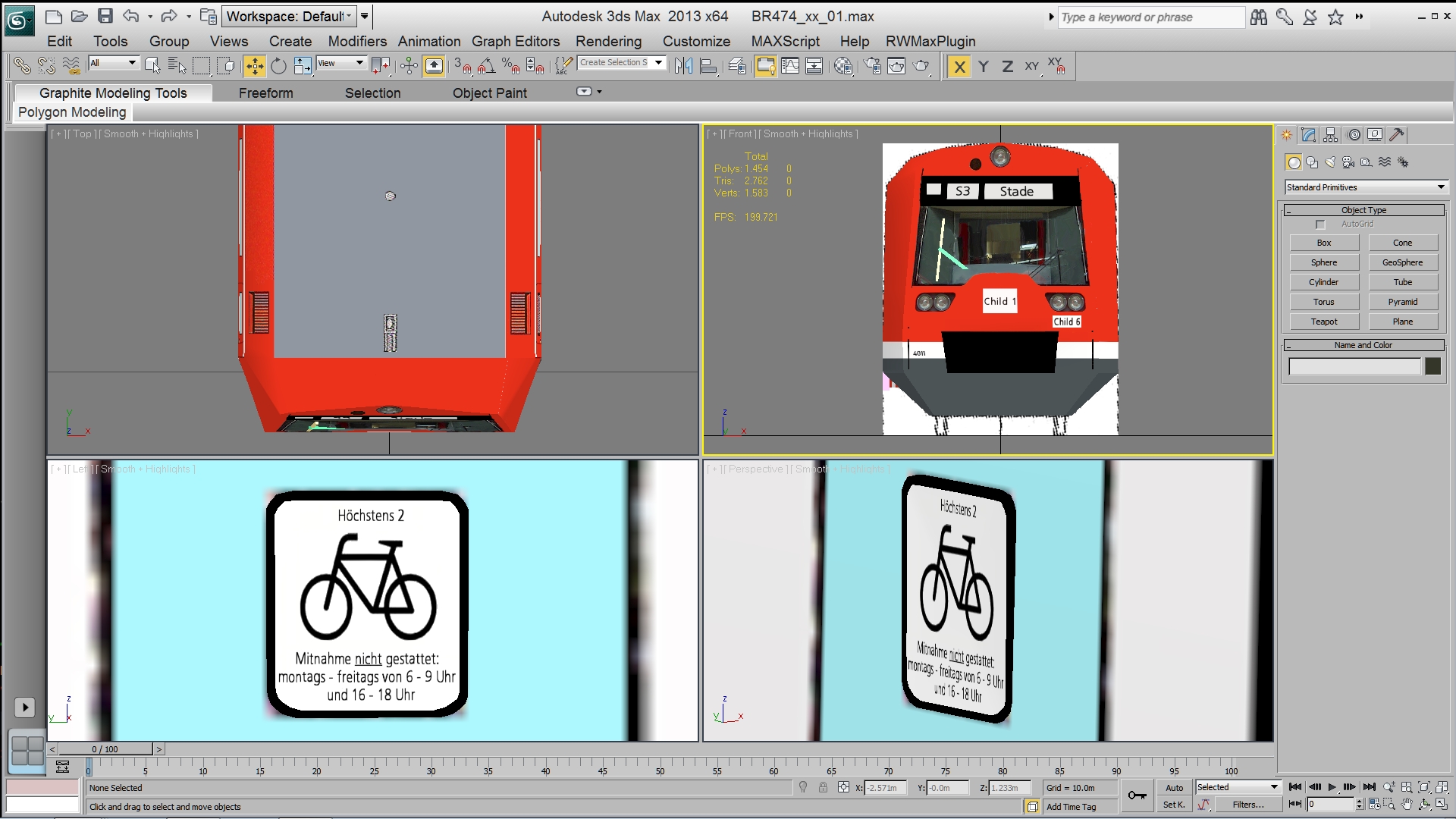Open the Create Selection Set dropdown
This screenshot has width=1456, height=819.
(658, 63)
